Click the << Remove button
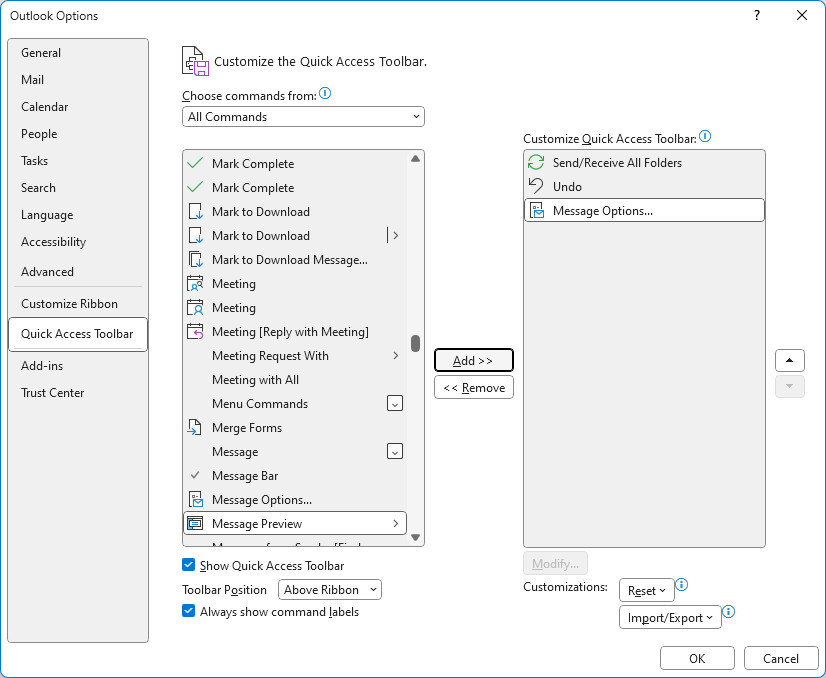 pos(474,388)
